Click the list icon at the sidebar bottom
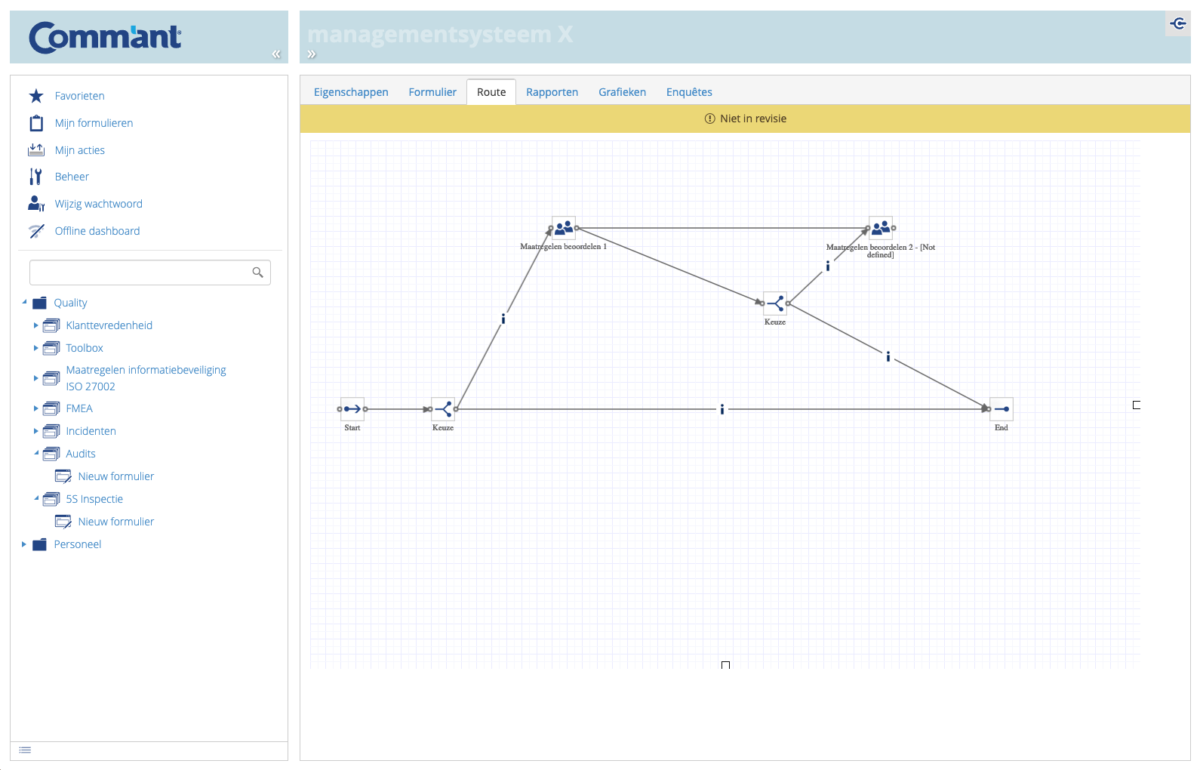Screen dimensions: 1200x770 pos(25,749)
